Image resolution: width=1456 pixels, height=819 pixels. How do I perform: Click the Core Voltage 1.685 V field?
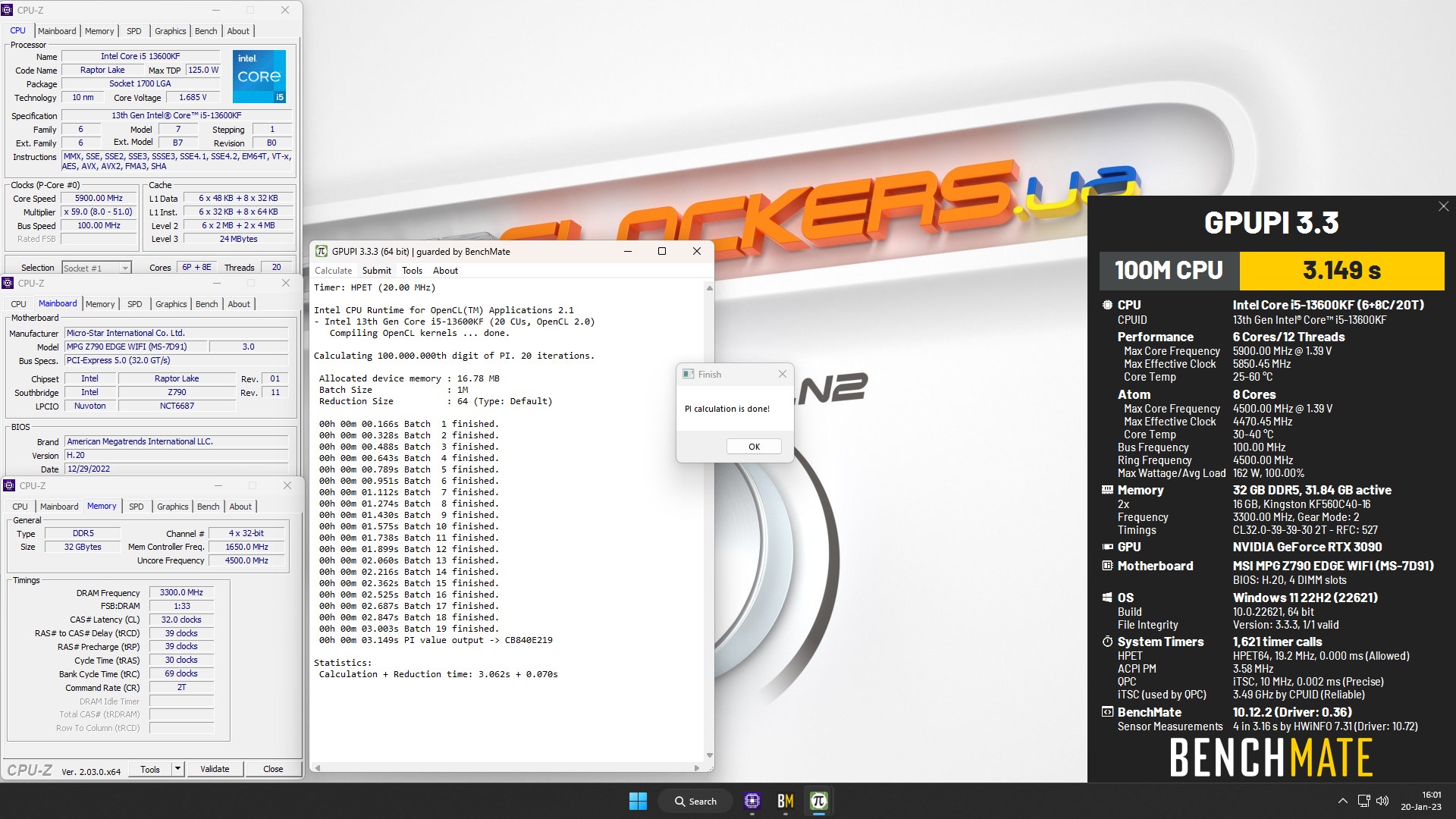(193, 97)
